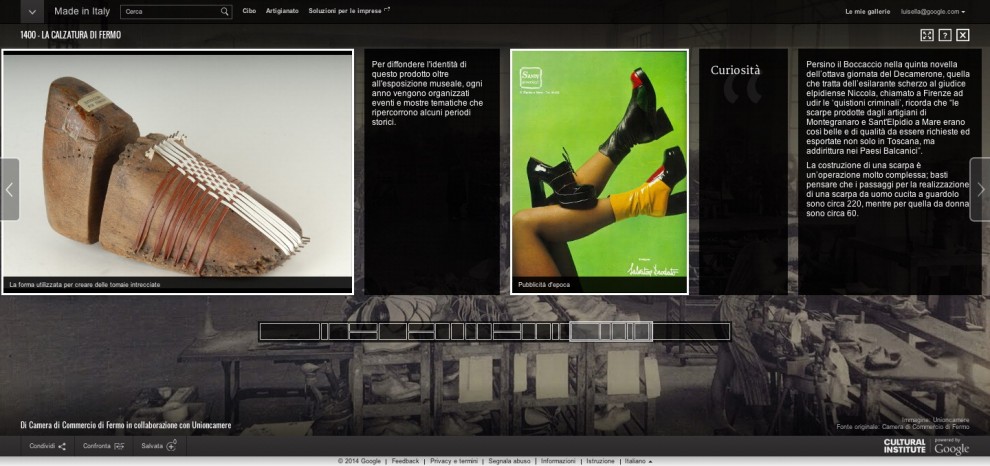Expand the luisella@google.com account dropdown
The image size is (990, 466).
coord(933,11)
